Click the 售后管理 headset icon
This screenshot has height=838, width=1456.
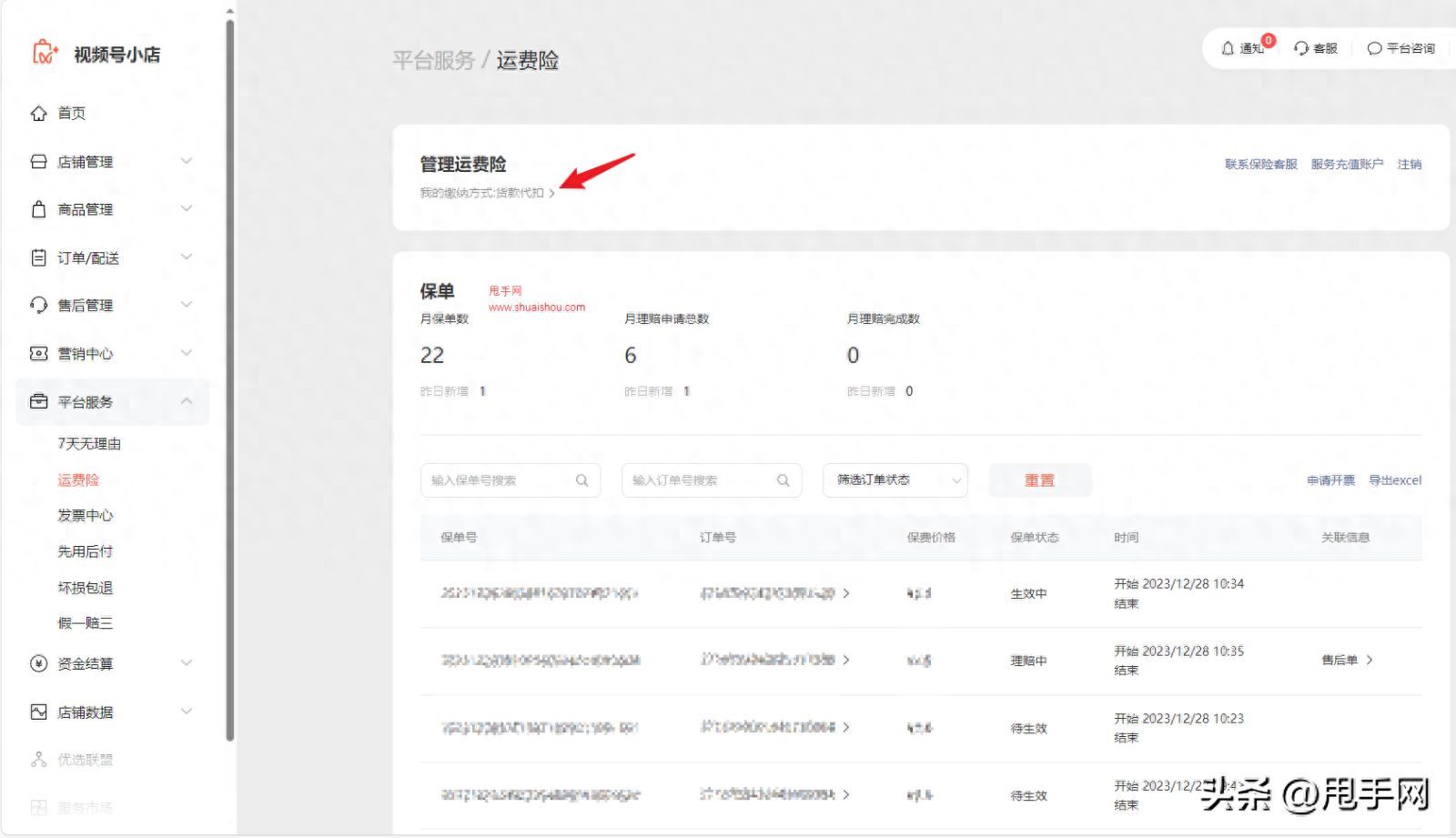tap(38, 305)
